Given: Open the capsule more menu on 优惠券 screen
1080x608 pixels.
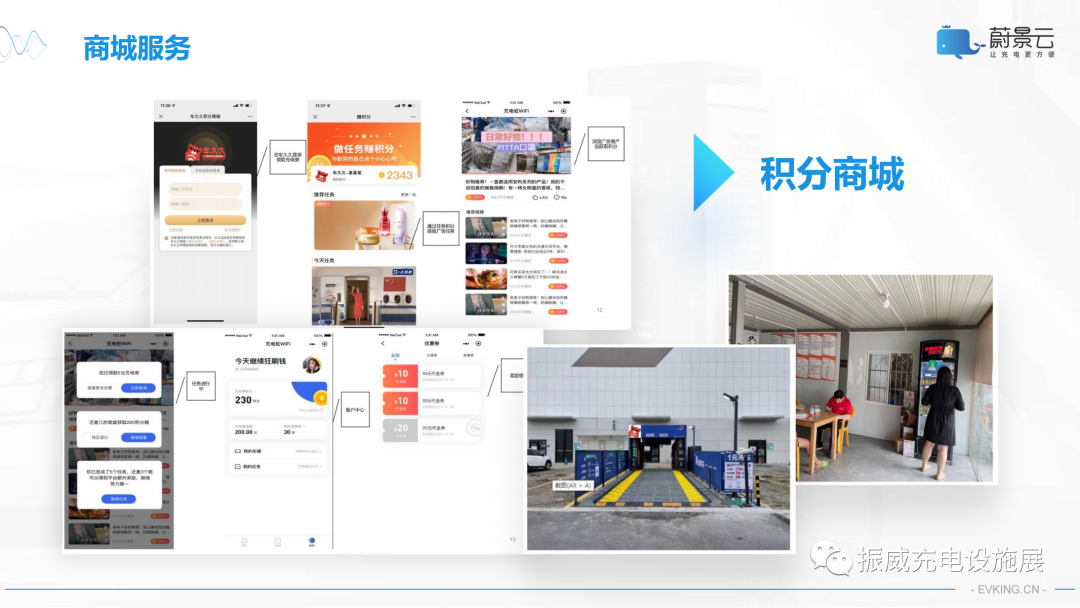Looking at the screenshot, I should 466,343.
